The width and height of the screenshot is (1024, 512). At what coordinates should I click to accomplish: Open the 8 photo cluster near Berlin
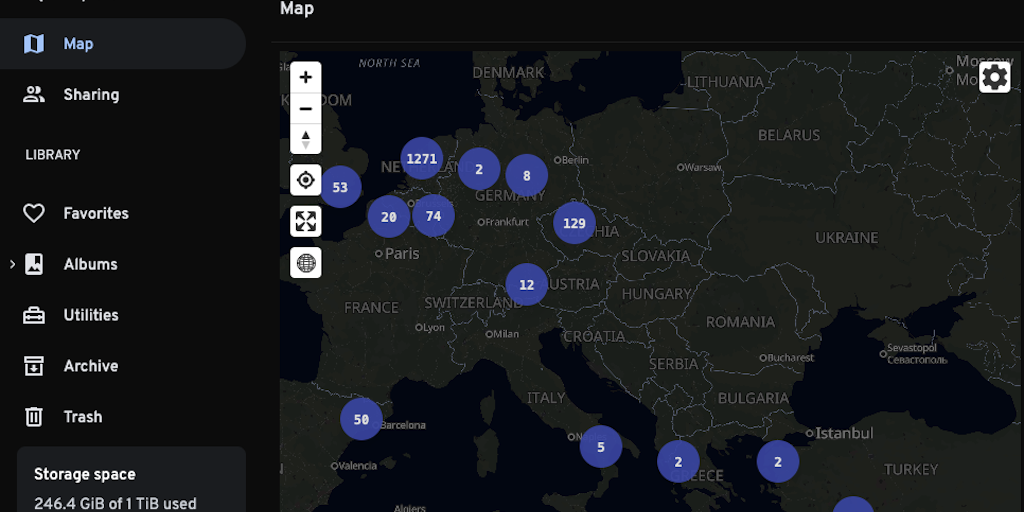coord(526,176)
